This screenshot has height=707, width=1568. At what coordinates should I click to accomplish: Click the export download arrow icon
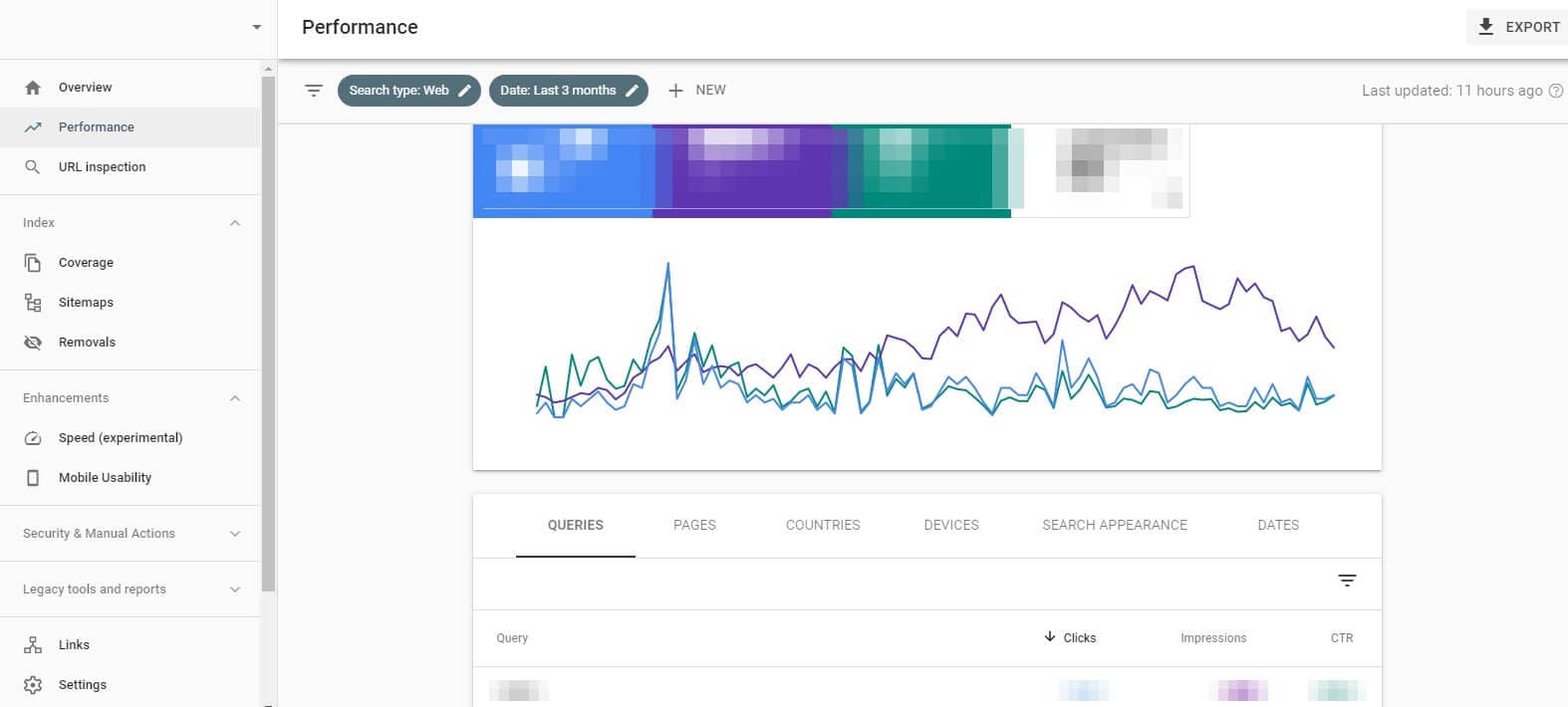1485,27
